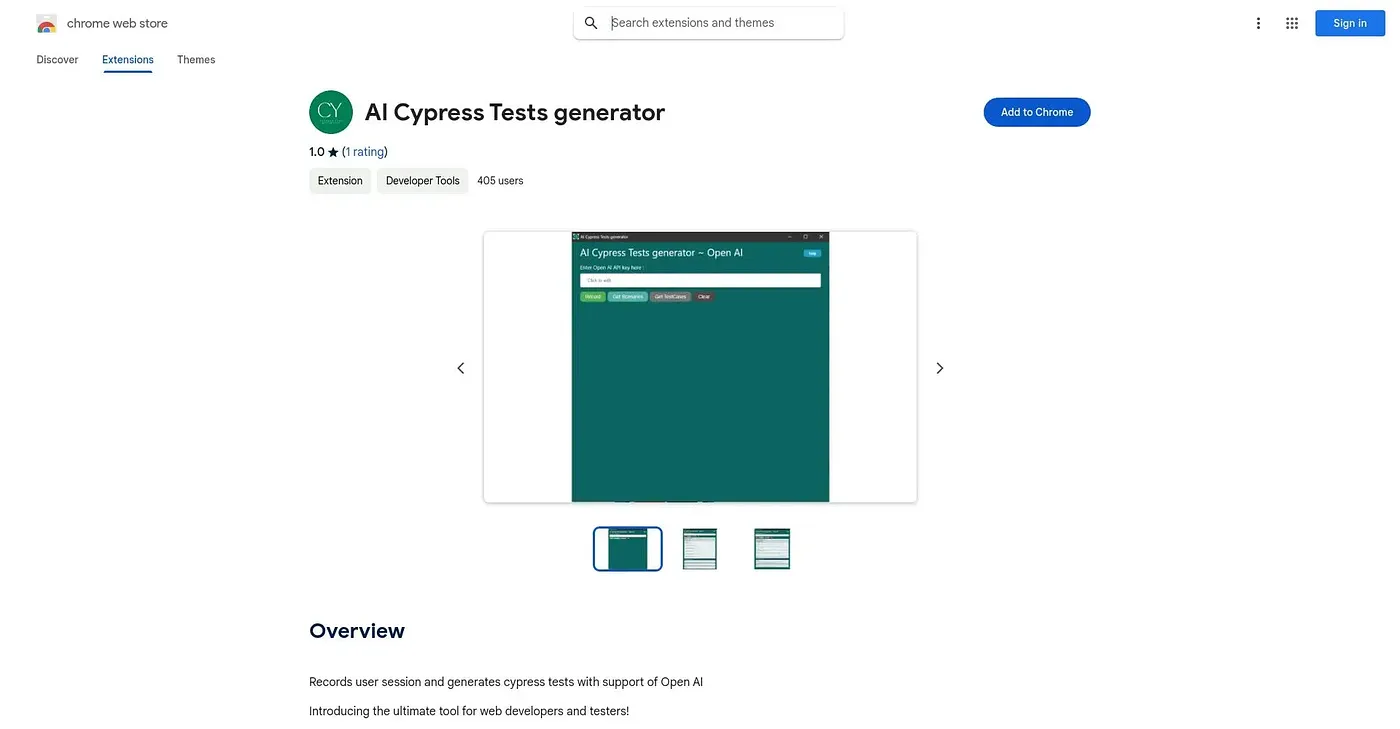Click the Sign in button
The width and height of the screenshot is (1400, 729).
click(1349, 23)
